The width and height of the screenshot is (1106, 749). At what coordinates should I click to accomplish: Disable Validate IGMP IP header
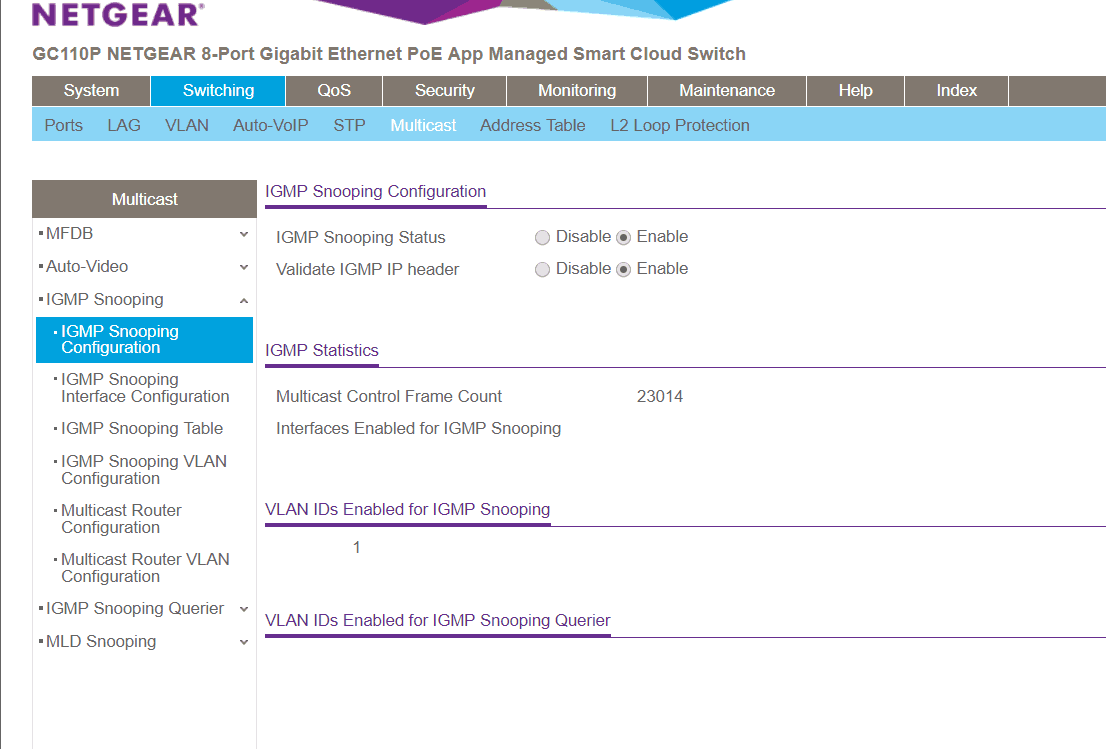542,270
